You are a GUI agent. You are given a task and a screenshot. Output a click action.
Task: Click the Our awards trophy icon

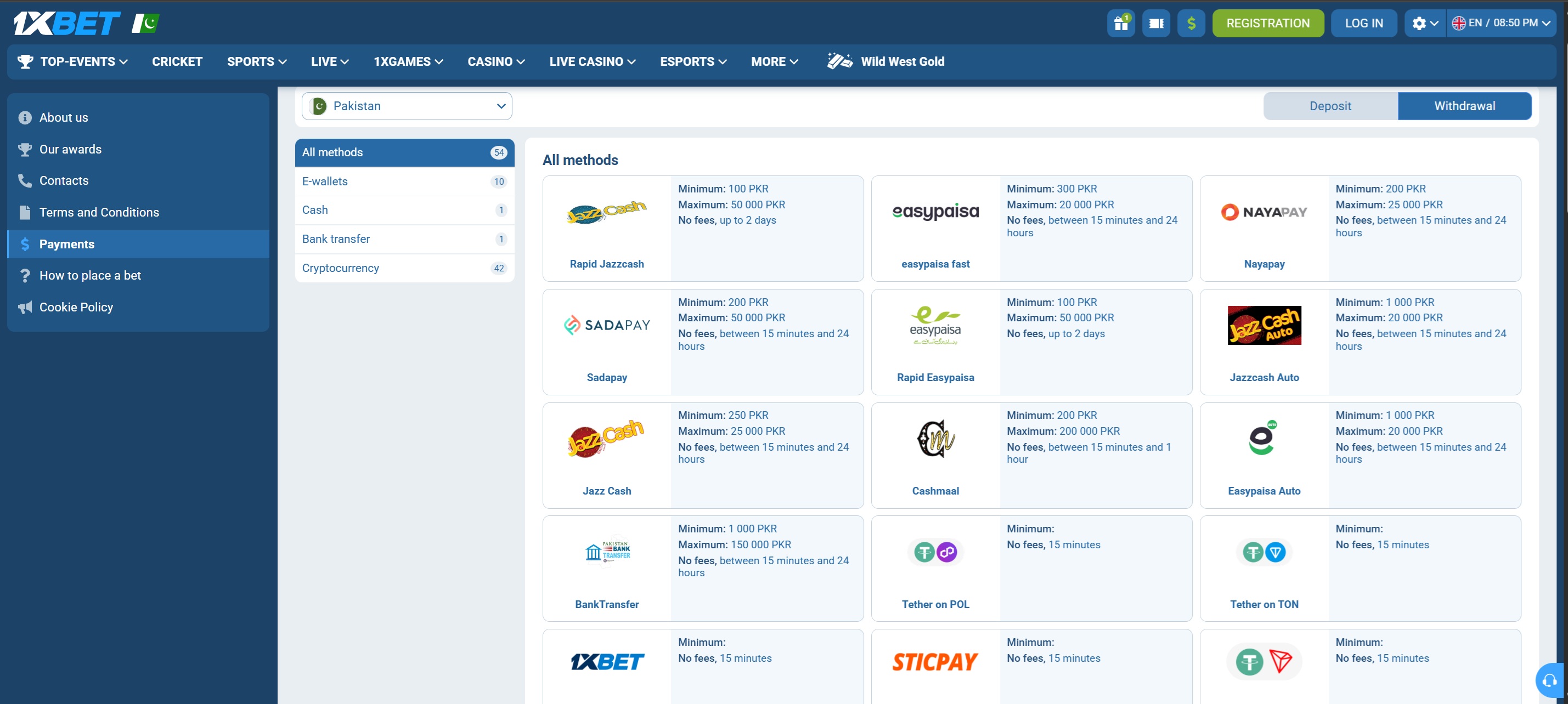tap(25, 149)
